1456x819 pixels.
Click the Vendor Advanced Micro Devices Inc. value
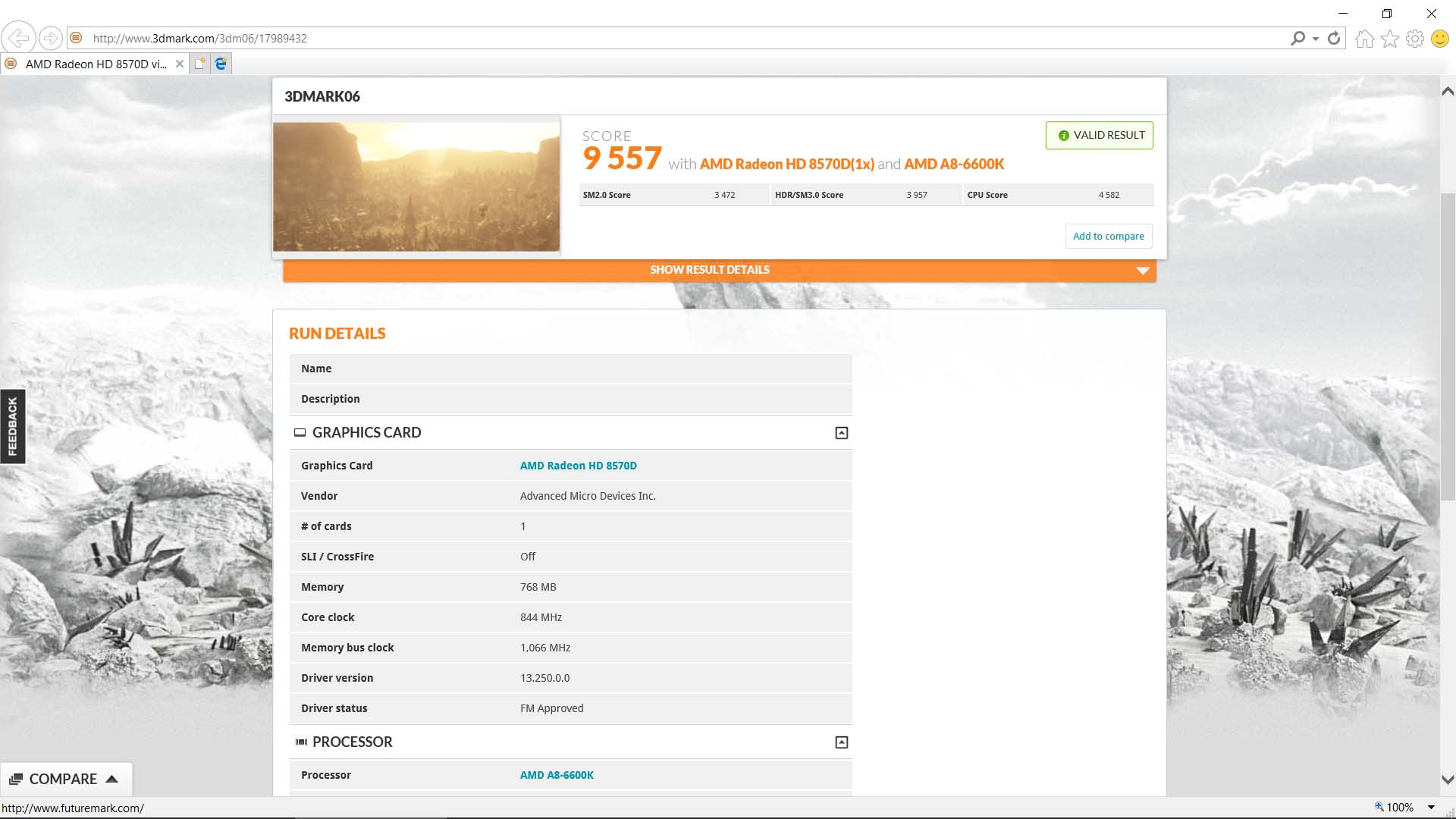click(588, 496)
